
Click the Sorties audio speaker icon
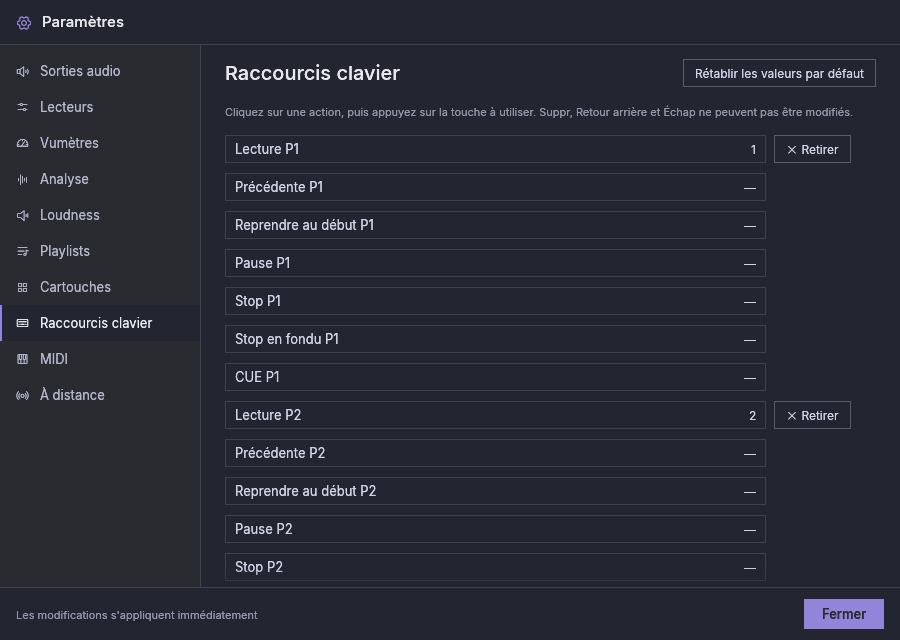click(22, 71)
